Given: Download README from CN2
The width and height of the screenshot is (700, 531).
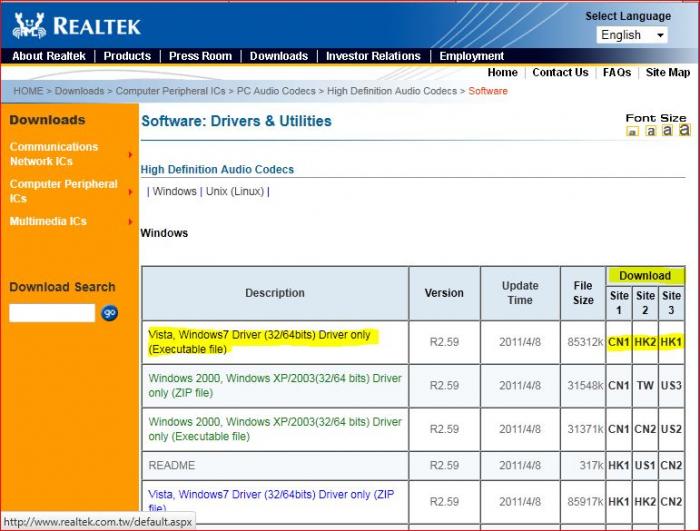Looking at the screenshot, I should pos(671,465).
